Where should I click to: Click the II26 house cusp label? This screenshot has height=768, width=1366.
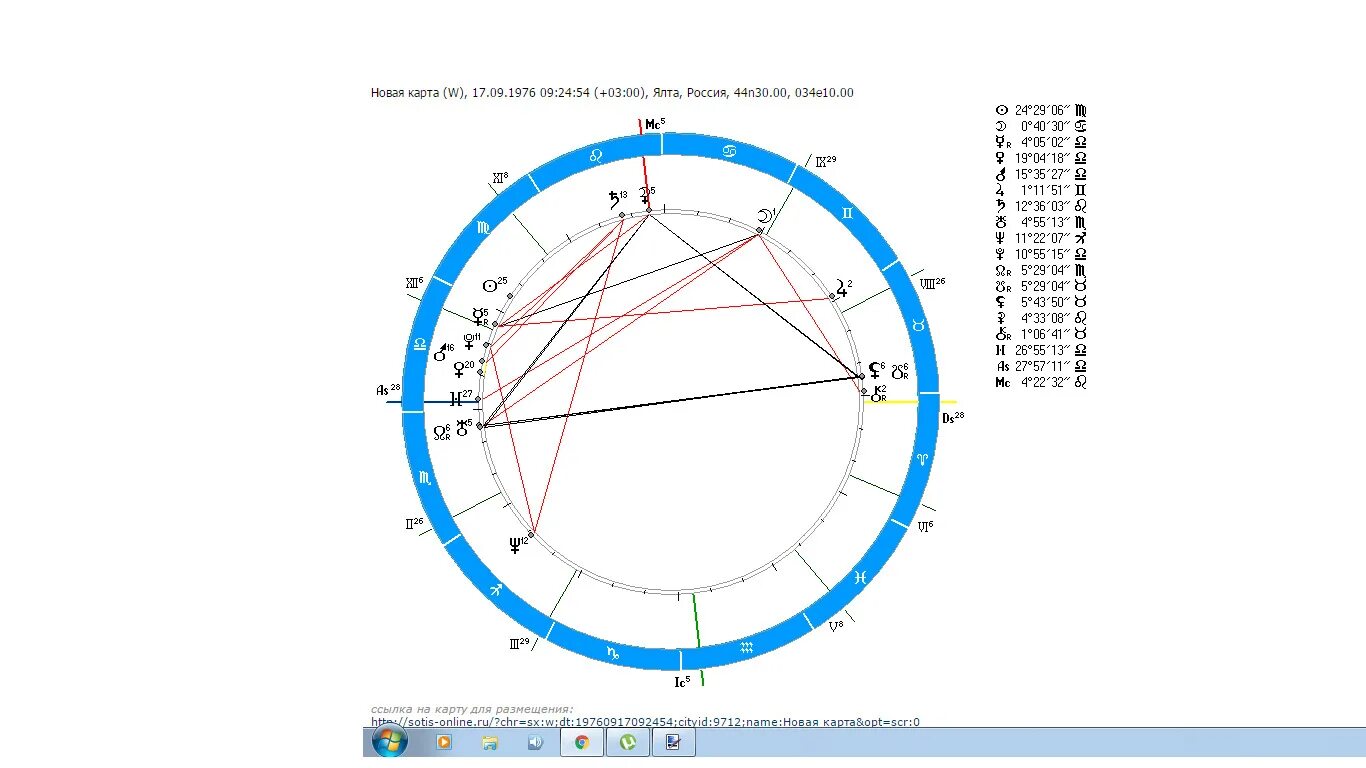pos(413,523)
